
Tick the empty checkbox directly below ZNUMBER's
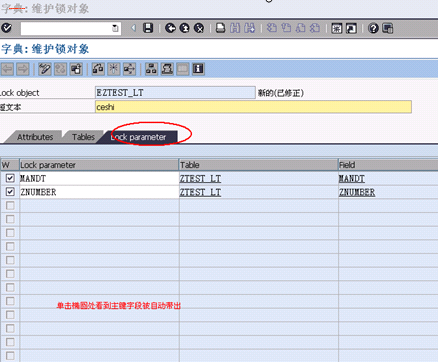10,206
